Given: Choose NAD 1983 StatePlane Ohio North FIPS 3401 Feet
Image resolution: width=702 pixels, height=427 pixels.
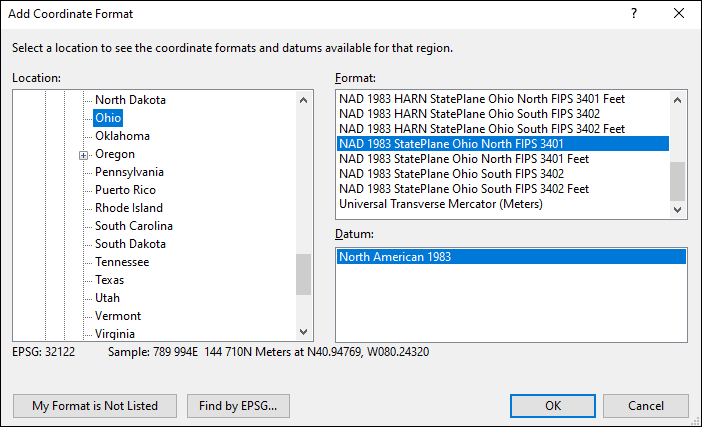Looking at the screenshot, I should tap(503, 159).
